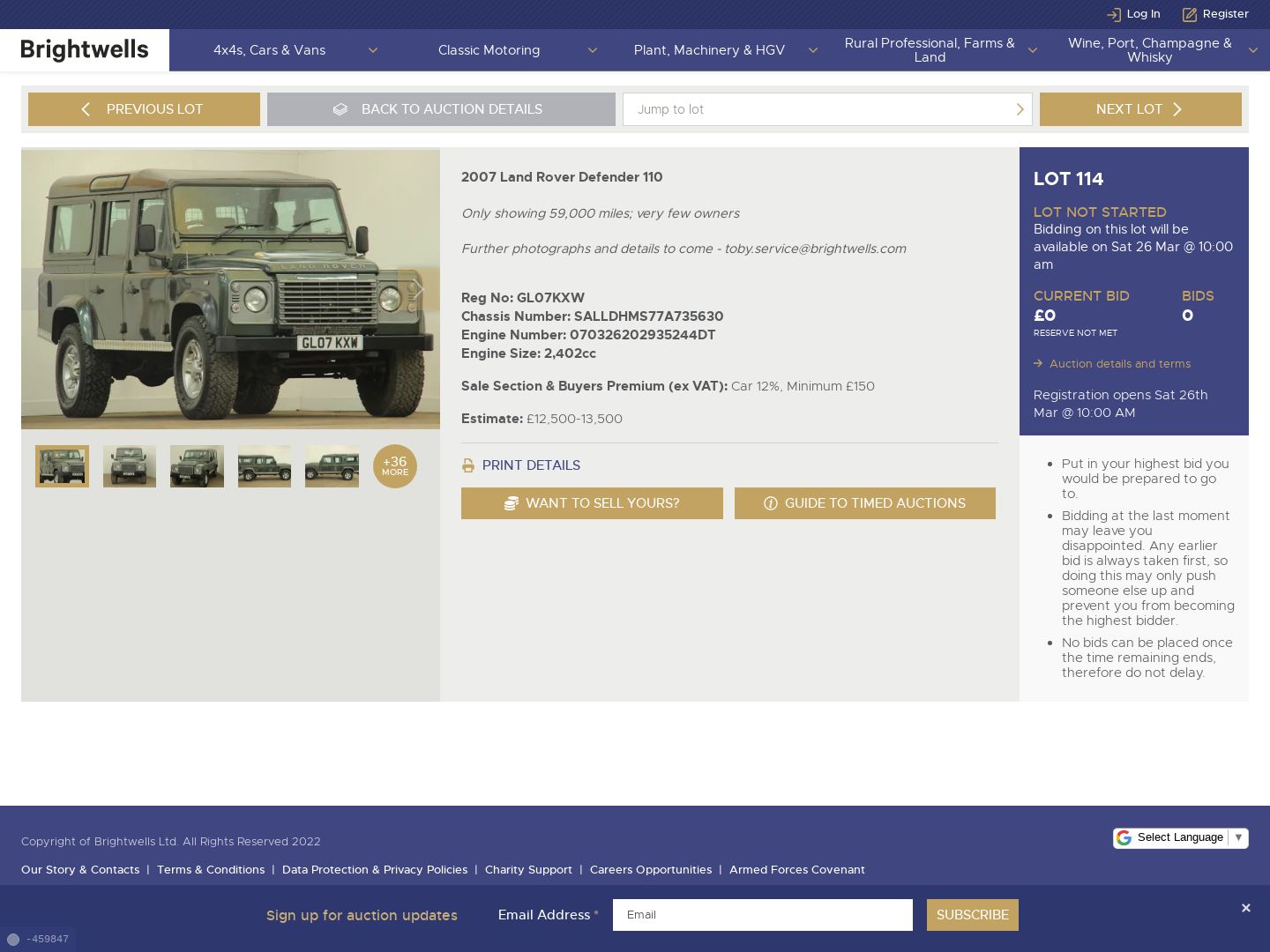This screenshot has width=1270, height=952.
Task: Click the 2007 Land Rover Defender 110 title
Action: coord(562,177)
